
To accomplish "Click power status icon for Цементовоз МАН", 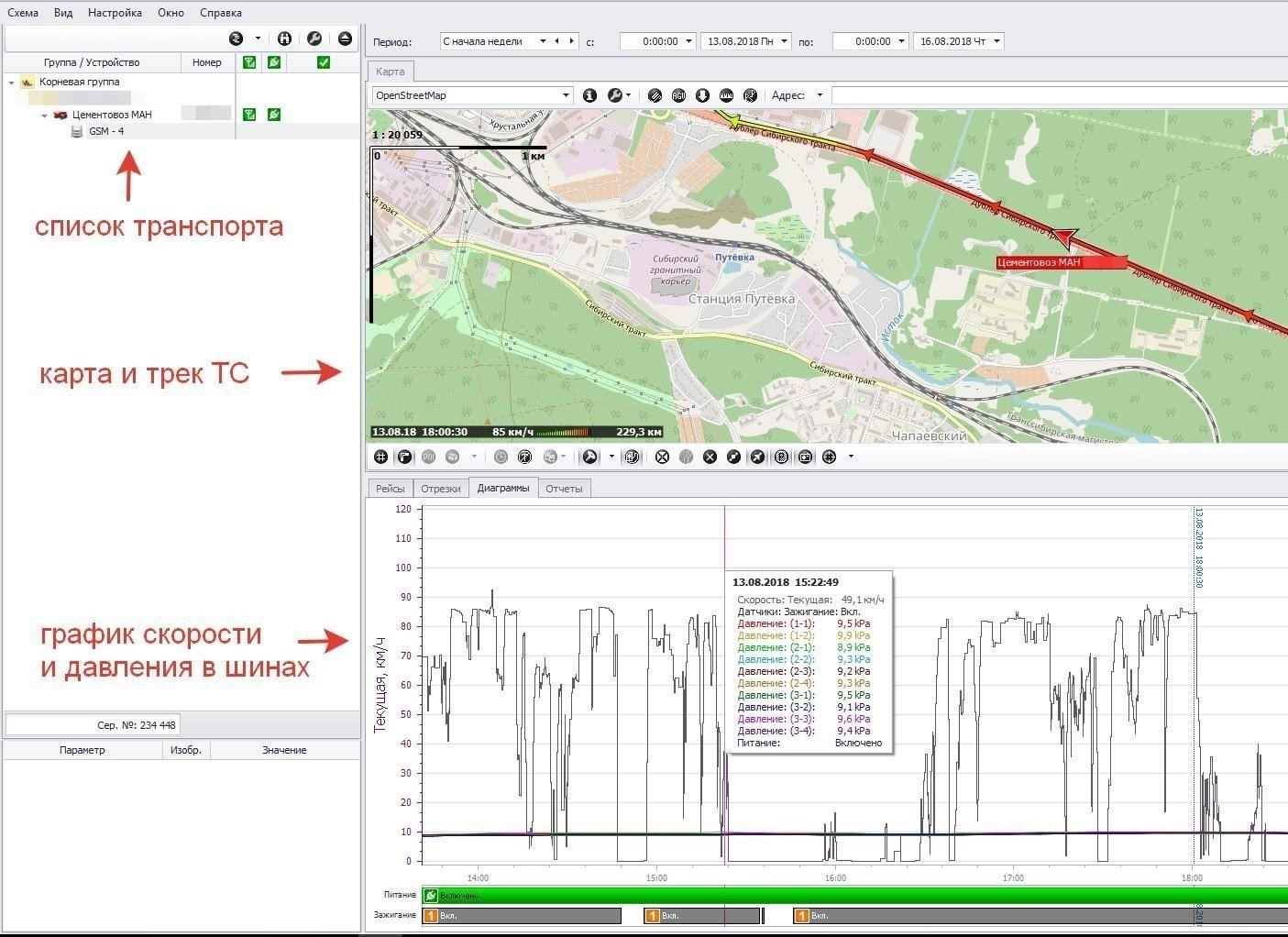I will (274, 115).
